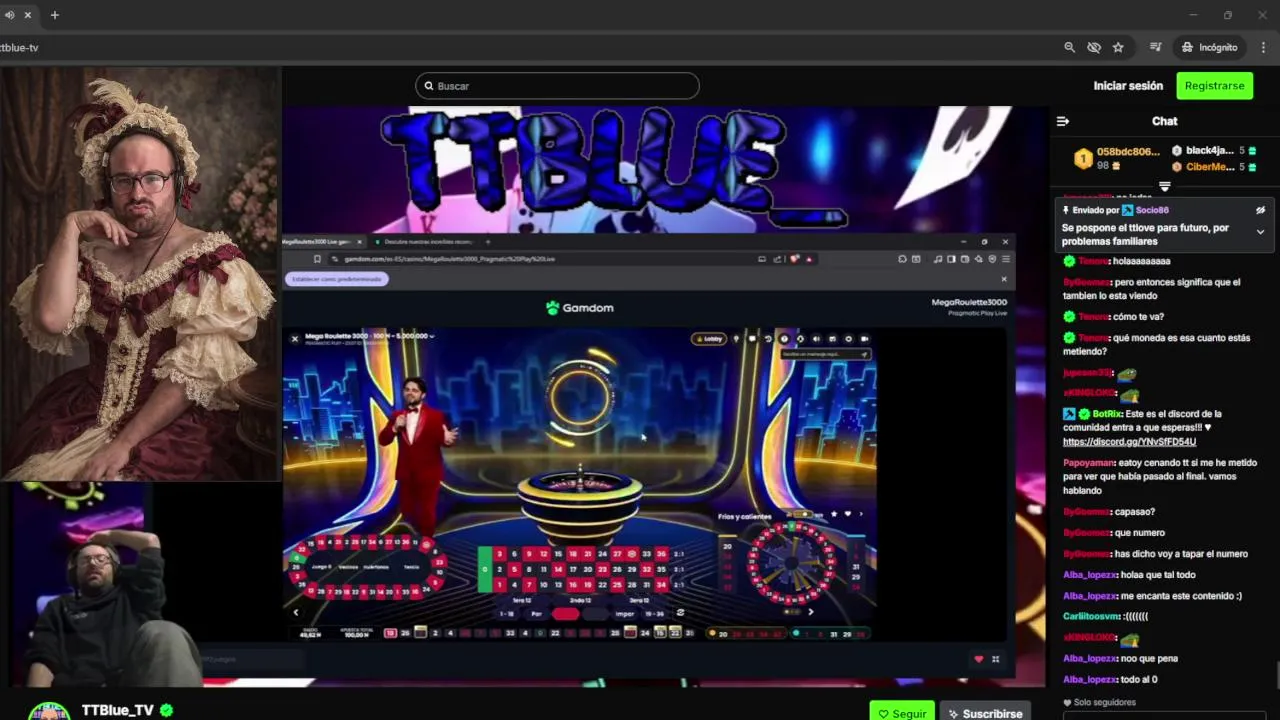1280x720 pixels.
Task: Click the Lobby button in roulette game
Action: [708, 339]
